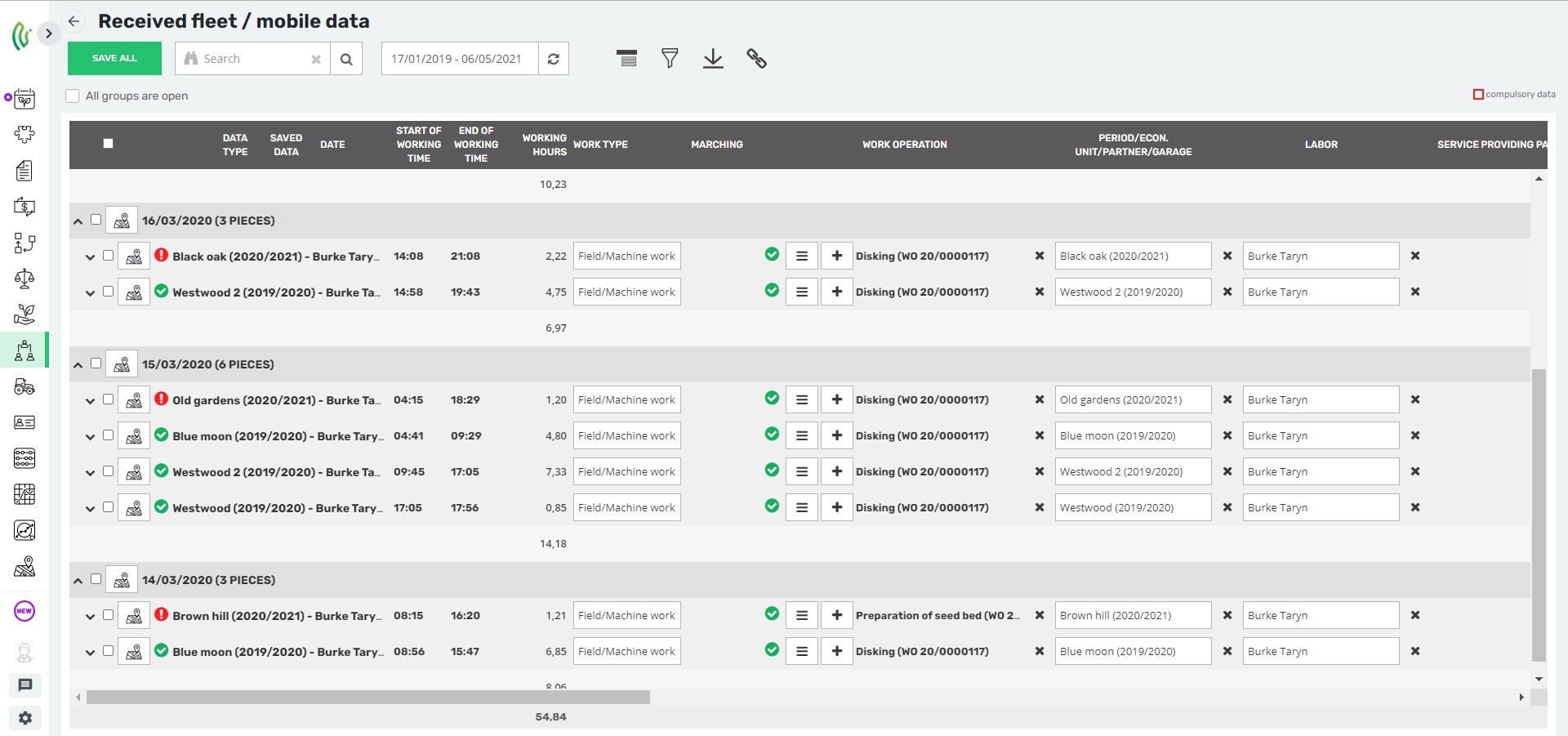
Task: Click the download/export icon in toolbar
Action: tap(713, 58)
